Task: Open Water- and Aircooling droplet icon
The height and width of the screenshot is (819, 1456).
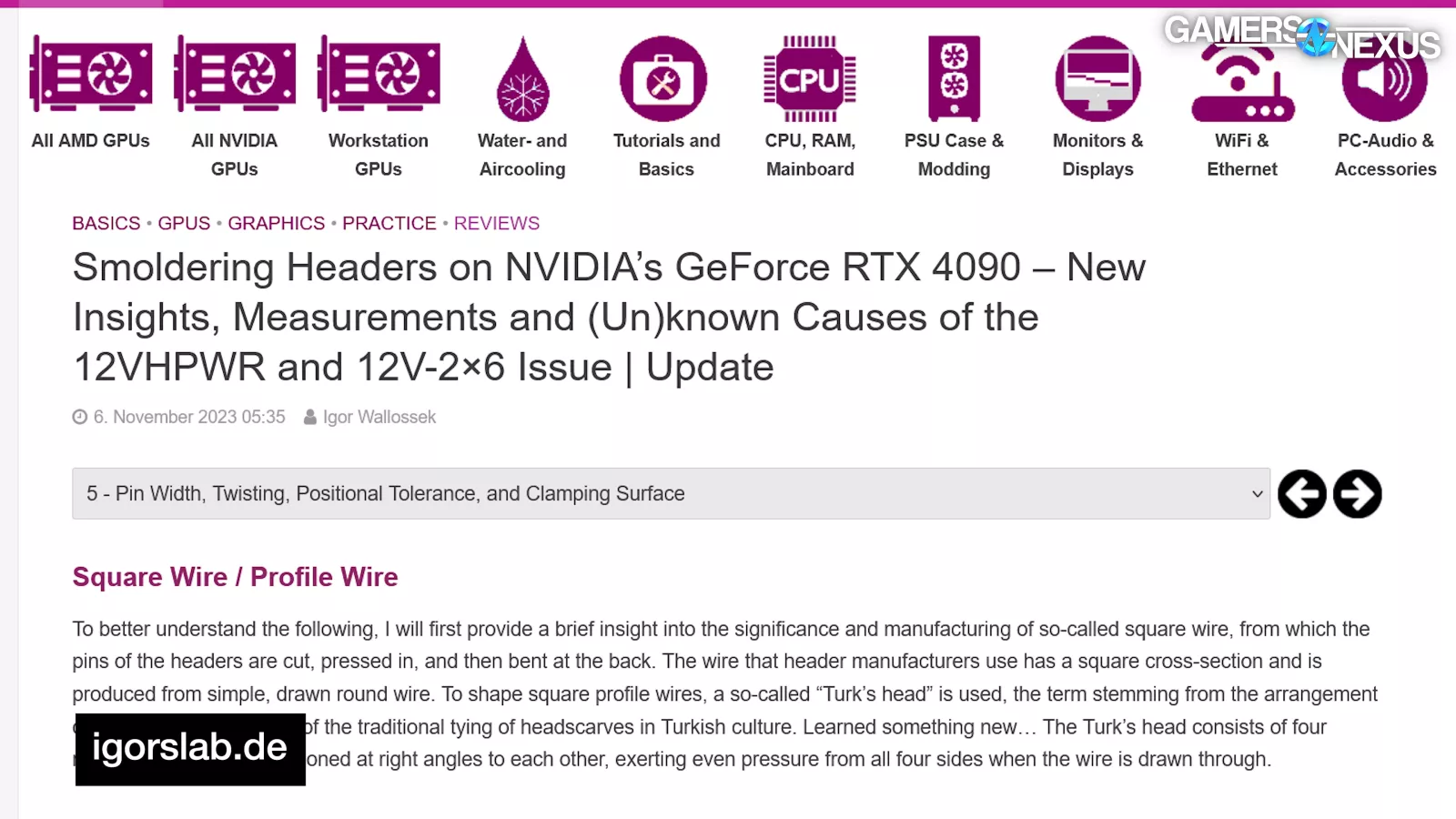Action: 522,80
